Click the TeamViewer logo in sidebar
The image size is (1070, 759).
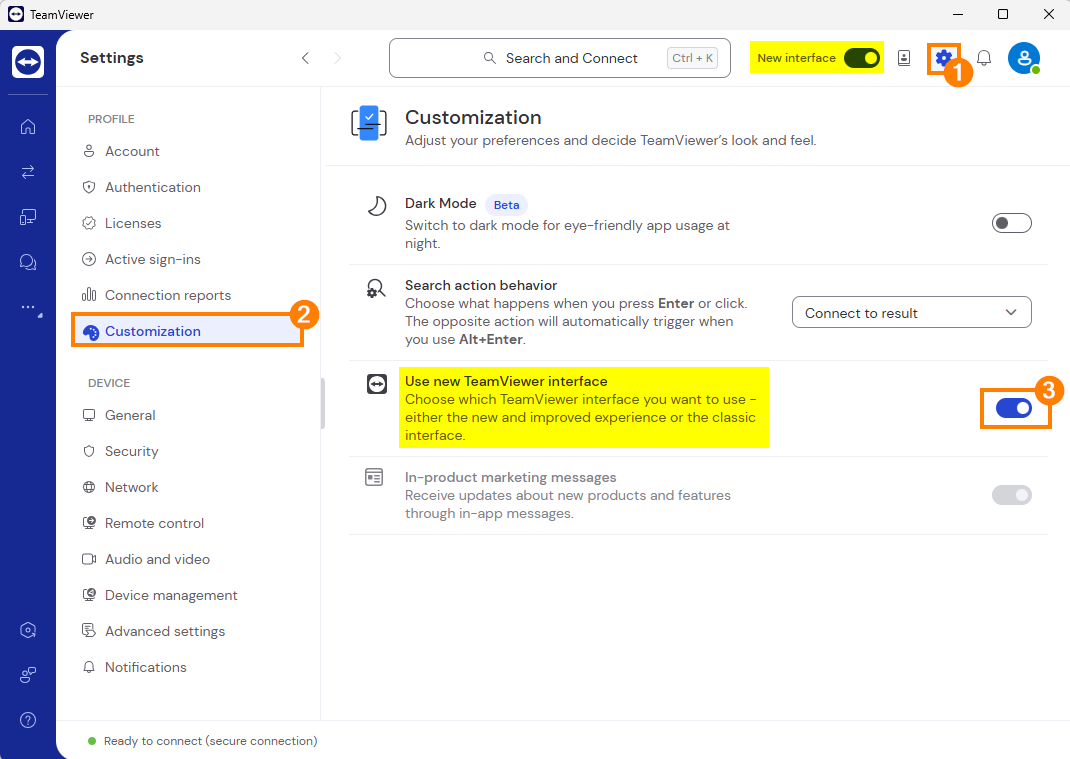tap(28, 62)
